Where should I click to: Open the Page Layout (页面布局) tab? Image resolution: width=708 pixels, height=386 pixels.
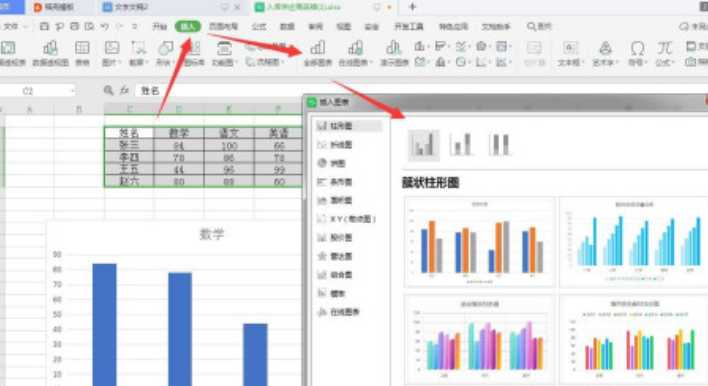tap(223, 27)
